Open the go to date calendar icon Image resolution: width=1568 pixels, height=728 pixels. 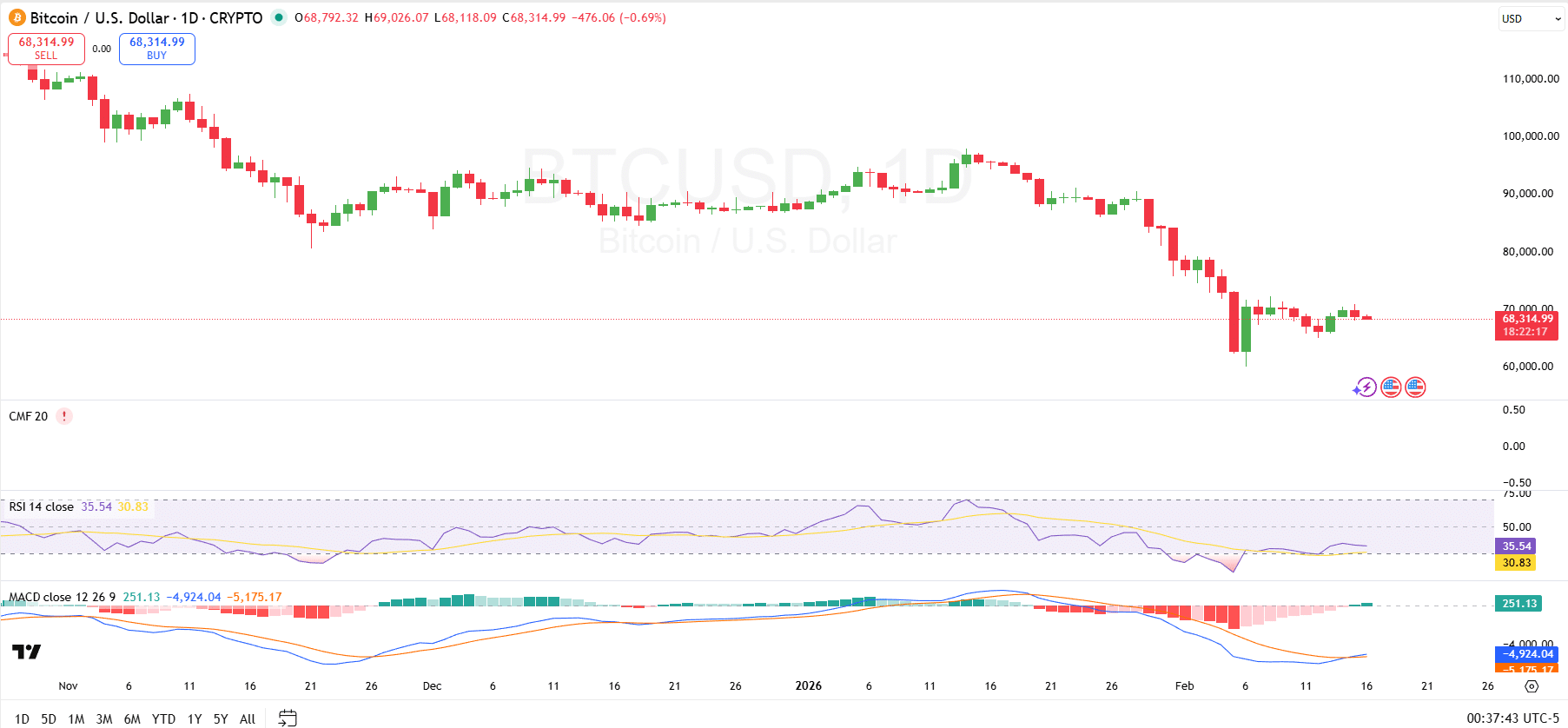pyautogui.click(x=288, y=718)
